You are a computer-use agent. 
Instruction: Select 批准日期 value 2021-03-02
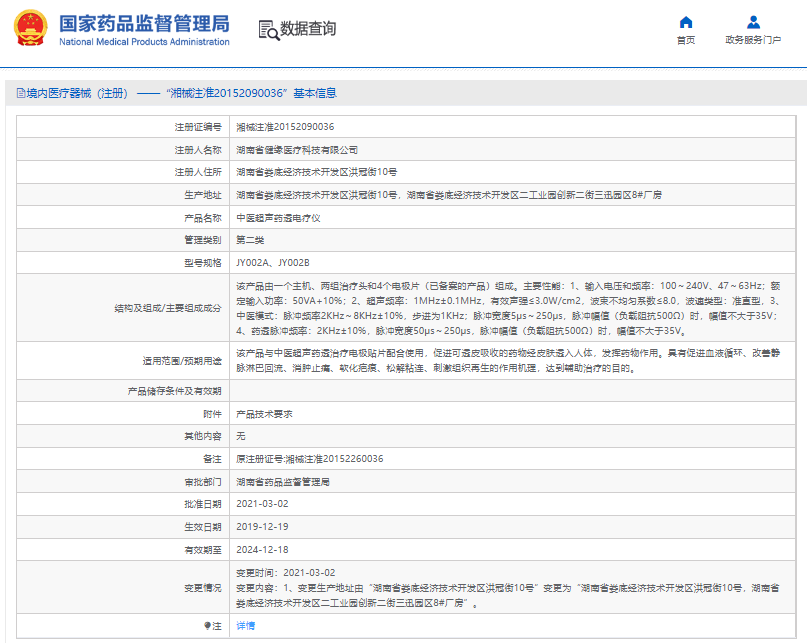[x=262, y=504]
